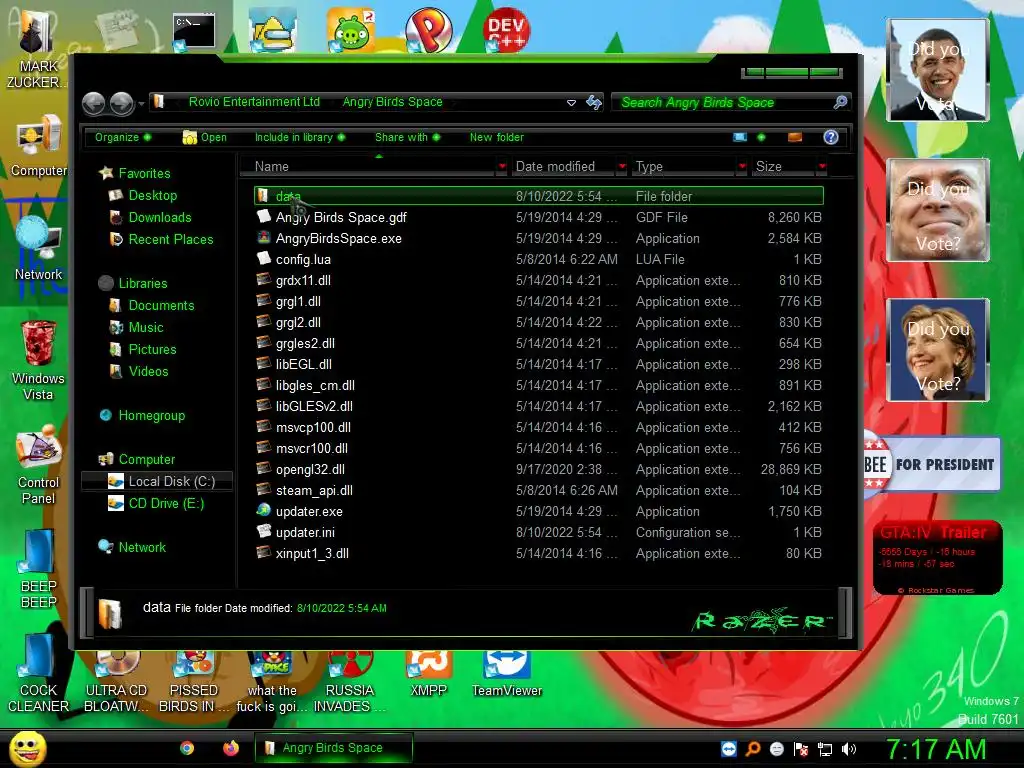Viewport: 1024px width, 768px height.
Task: Go back with the Explorer back arrow
Action: [x=94, y=103]
